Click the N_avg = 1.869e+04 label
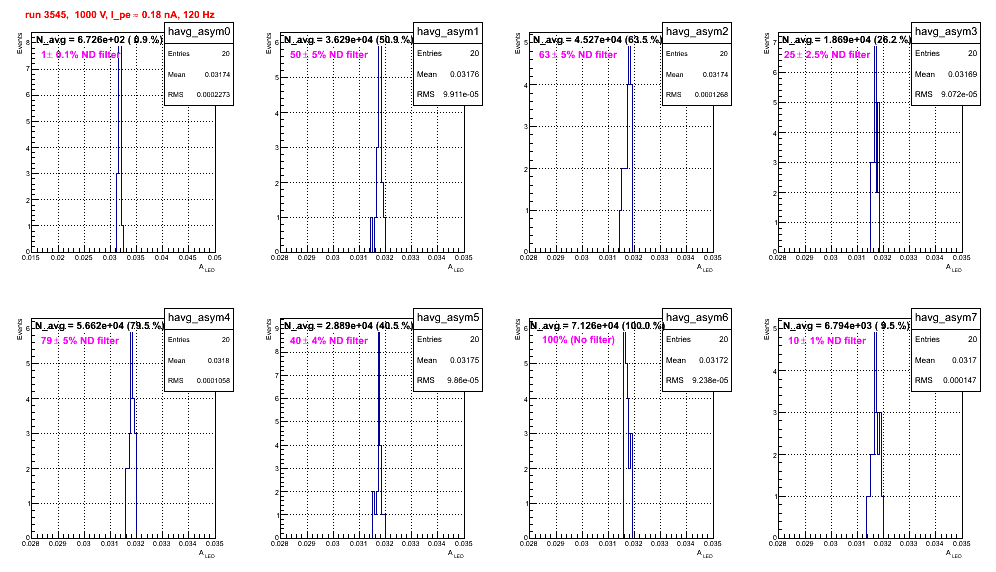This screenshot has height=572, width=996. (x=846, y=39)
